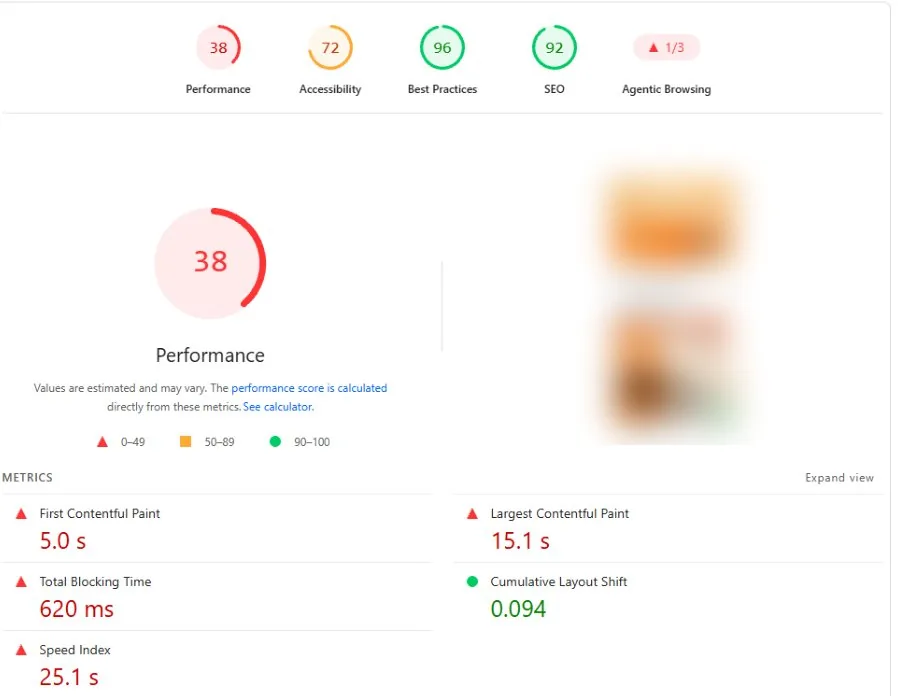
Task: Click the red triangle beside Speed Index
Action: [x=21, y=650]
